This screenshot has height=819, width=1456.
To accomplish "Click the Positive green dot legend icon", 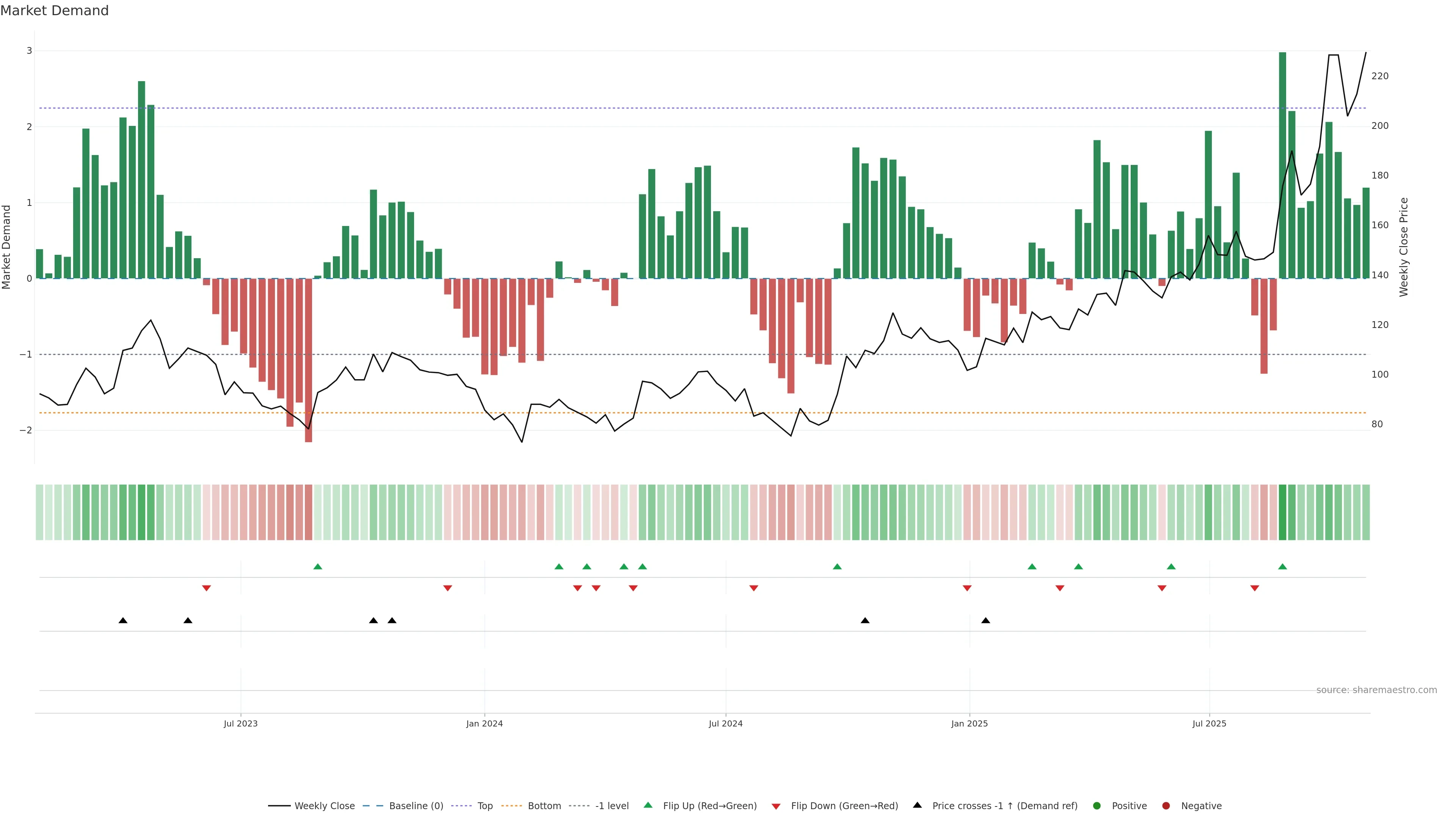I will (x=1097, y=805).
